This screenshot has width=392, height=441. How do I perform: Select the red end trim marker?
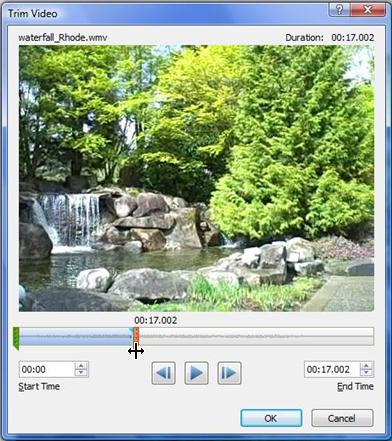click(136, 335)
